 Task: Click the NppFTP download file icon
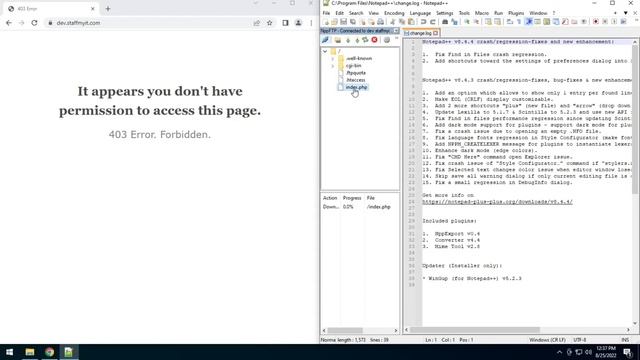point(348,40)
